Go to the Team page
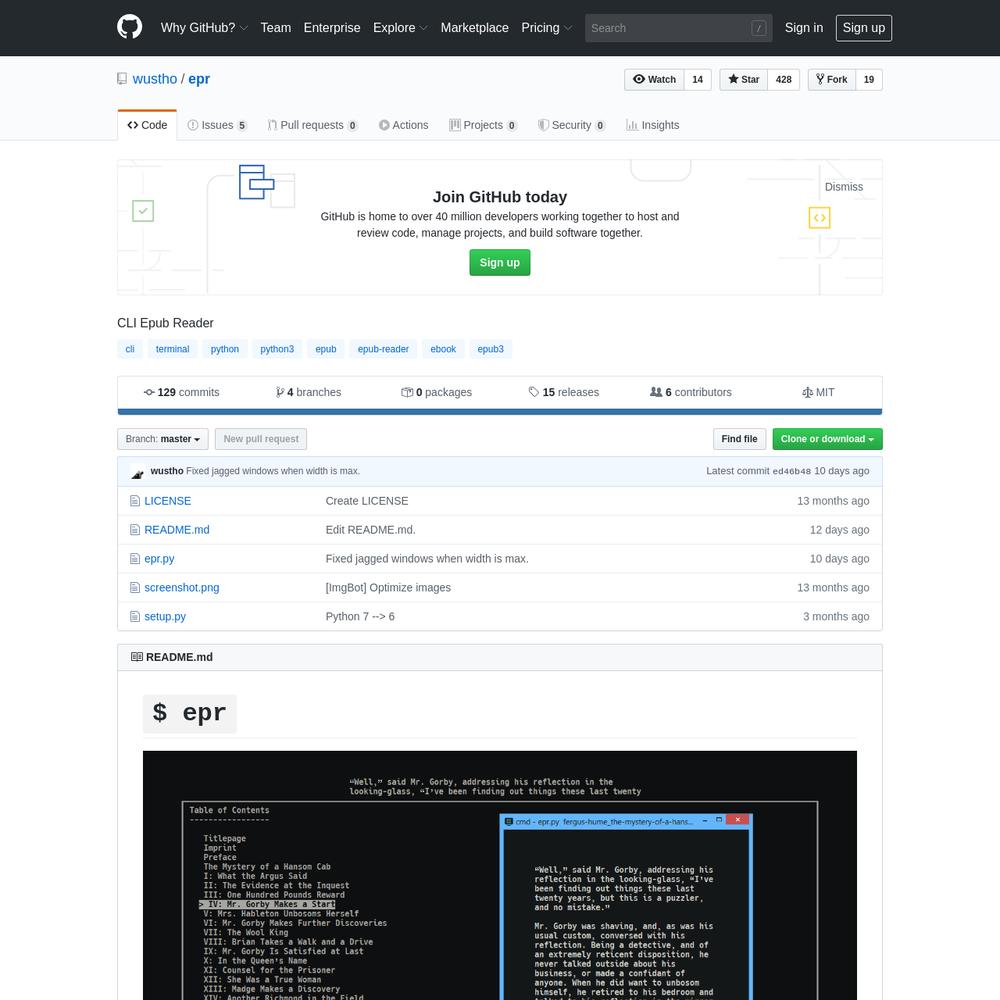 pyautogui.click(x=276, y=28)
